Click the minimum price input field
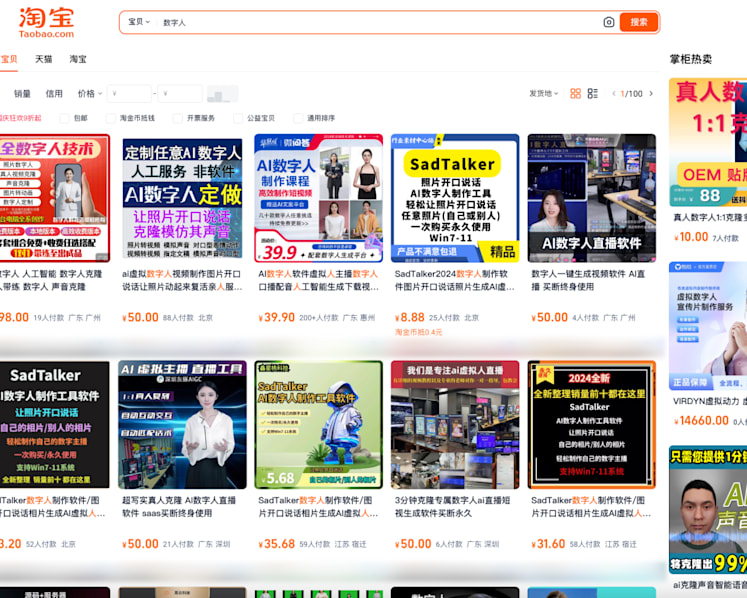The image size is (747, 598). (129, 94)
